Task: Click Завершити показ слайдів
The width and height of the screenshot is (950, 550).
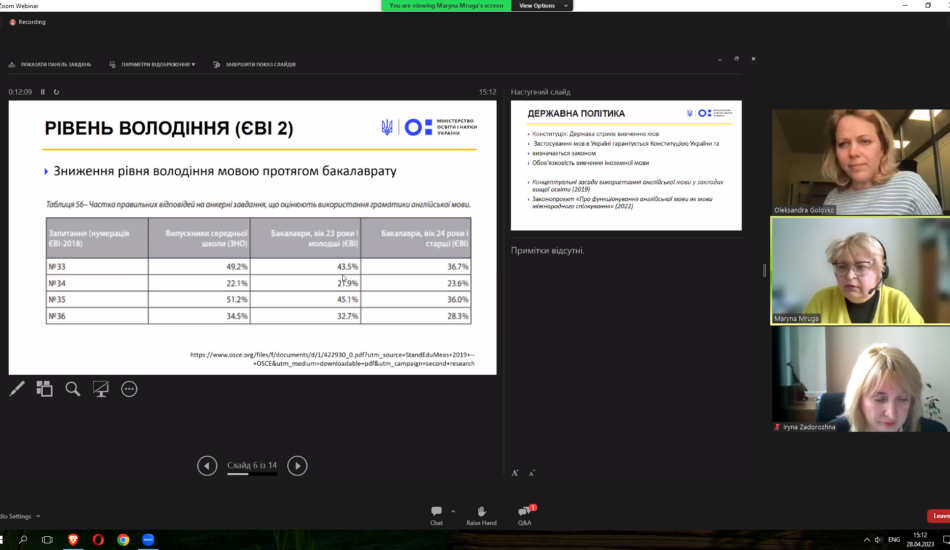Action: tap(254, 64)
